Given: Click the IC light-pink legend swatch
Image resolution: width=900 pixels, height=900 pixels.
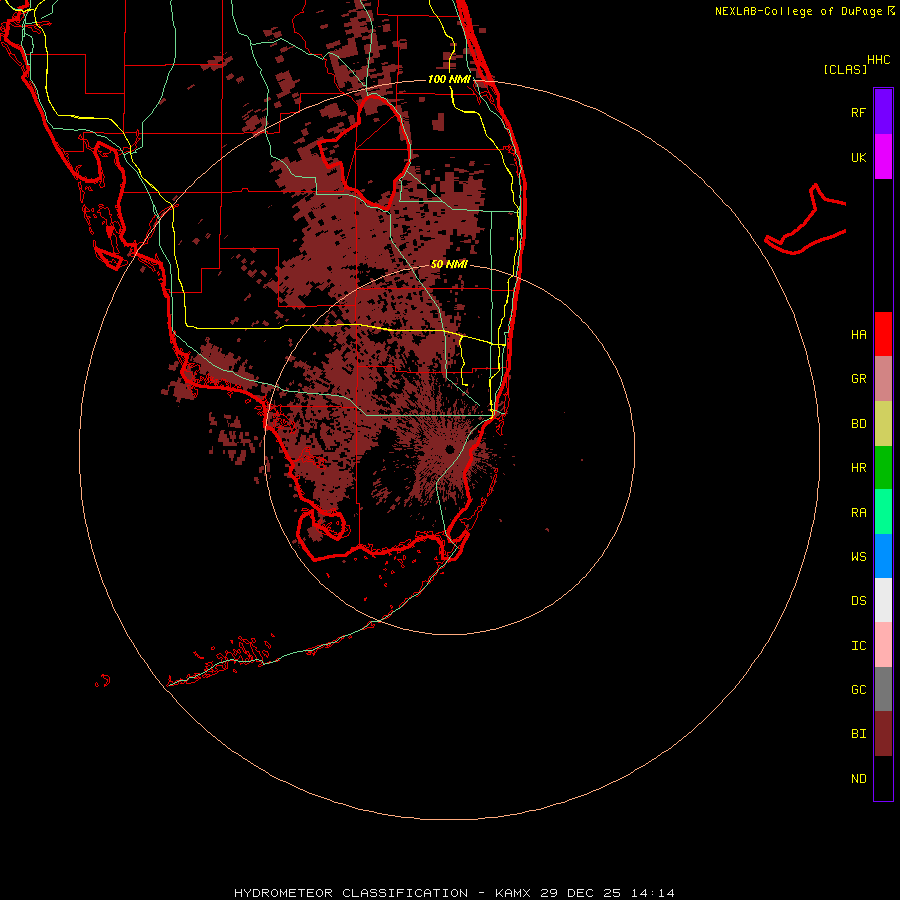Looking at the screenshot, I should (883, 645).
